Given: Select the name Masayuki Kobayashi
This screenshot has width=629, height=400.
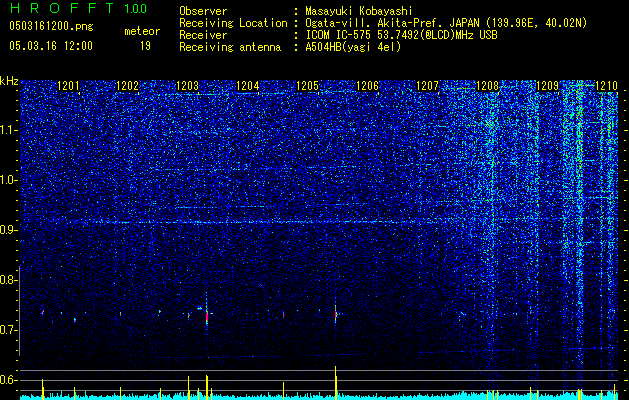Looking at the screenshot, I should pos(359,11).
